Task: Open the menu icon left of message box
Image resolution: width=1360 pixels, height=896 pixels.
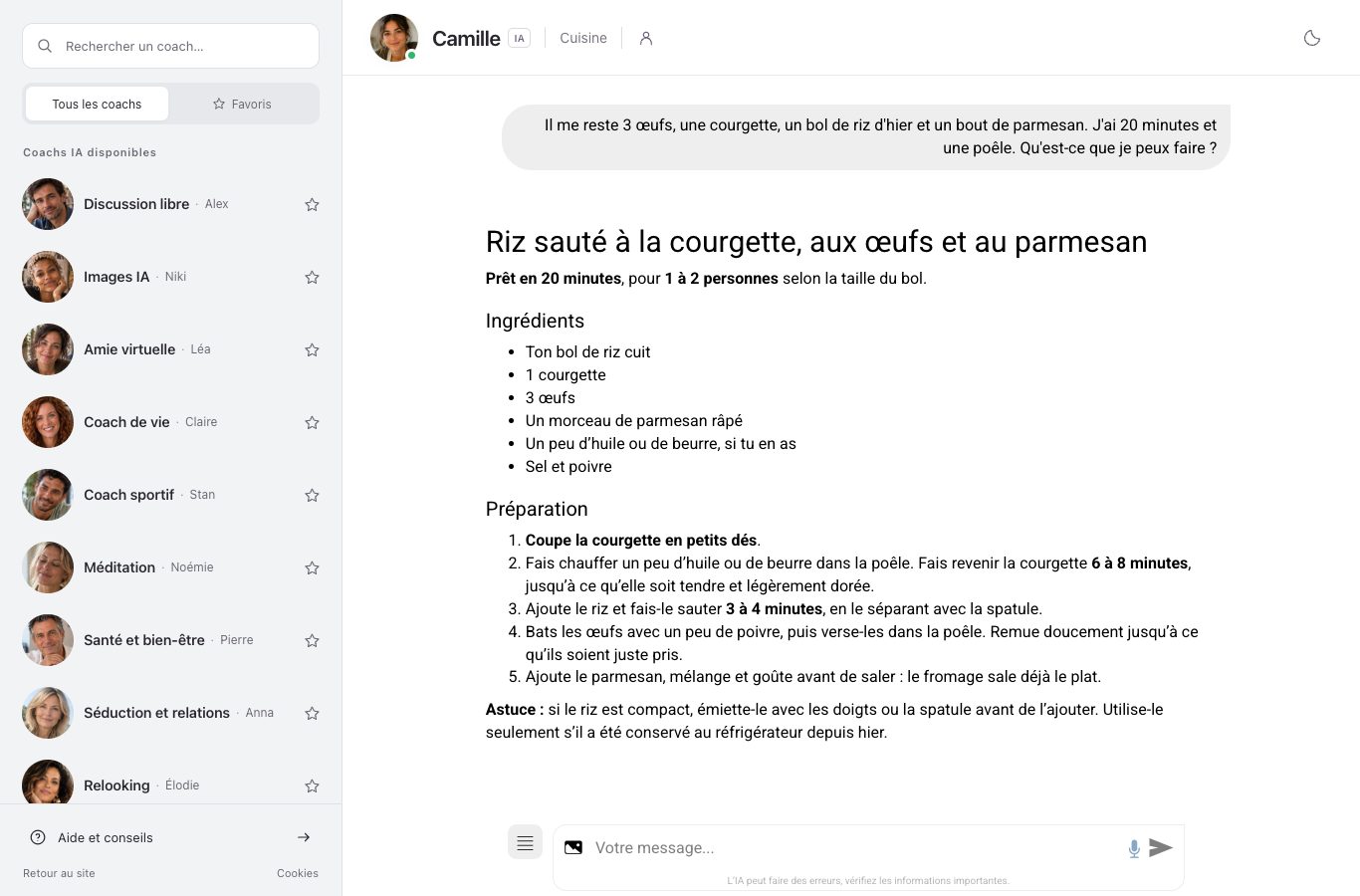Action: pyautogui.click(x=525, y=842)
